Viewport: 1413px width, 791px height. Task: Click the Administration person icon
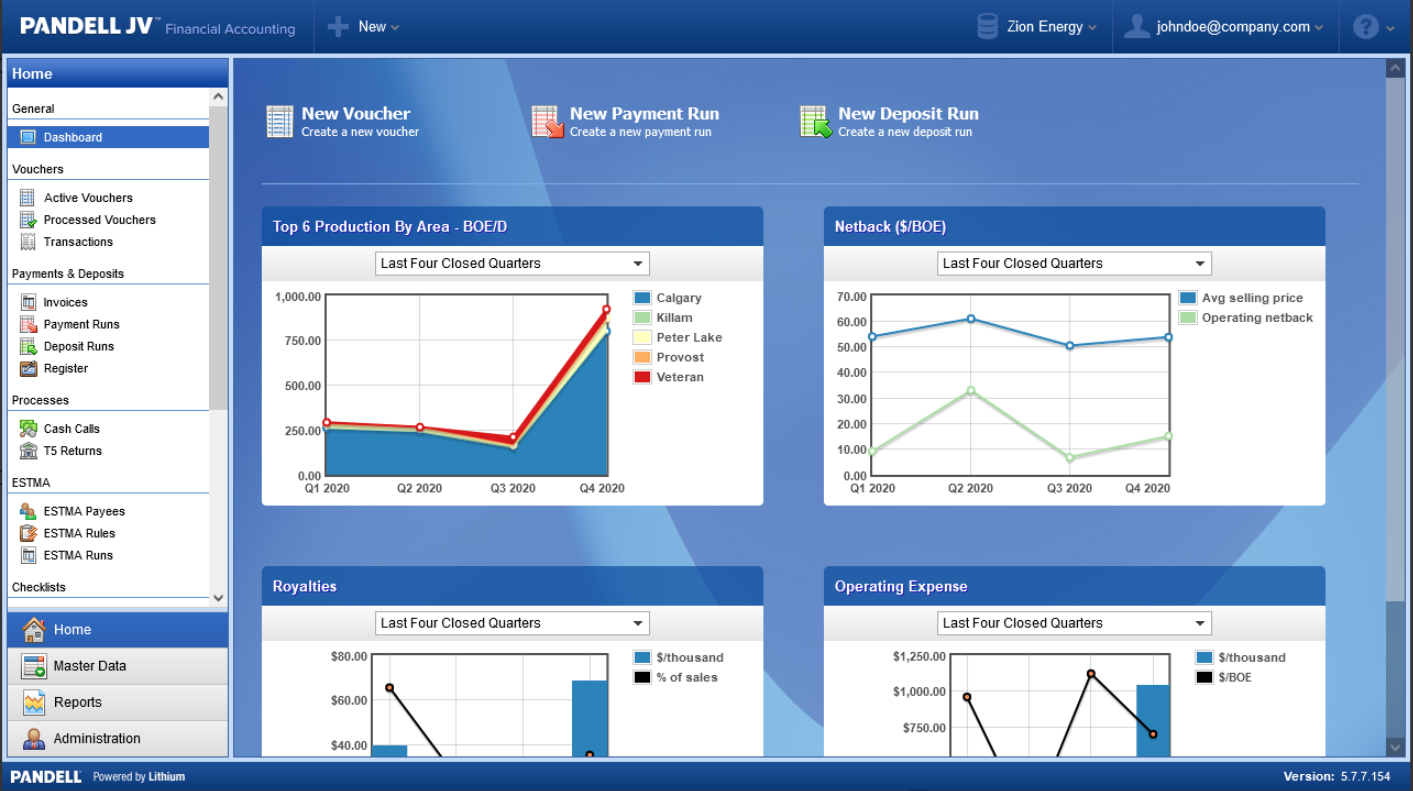[x=34, y=739]
